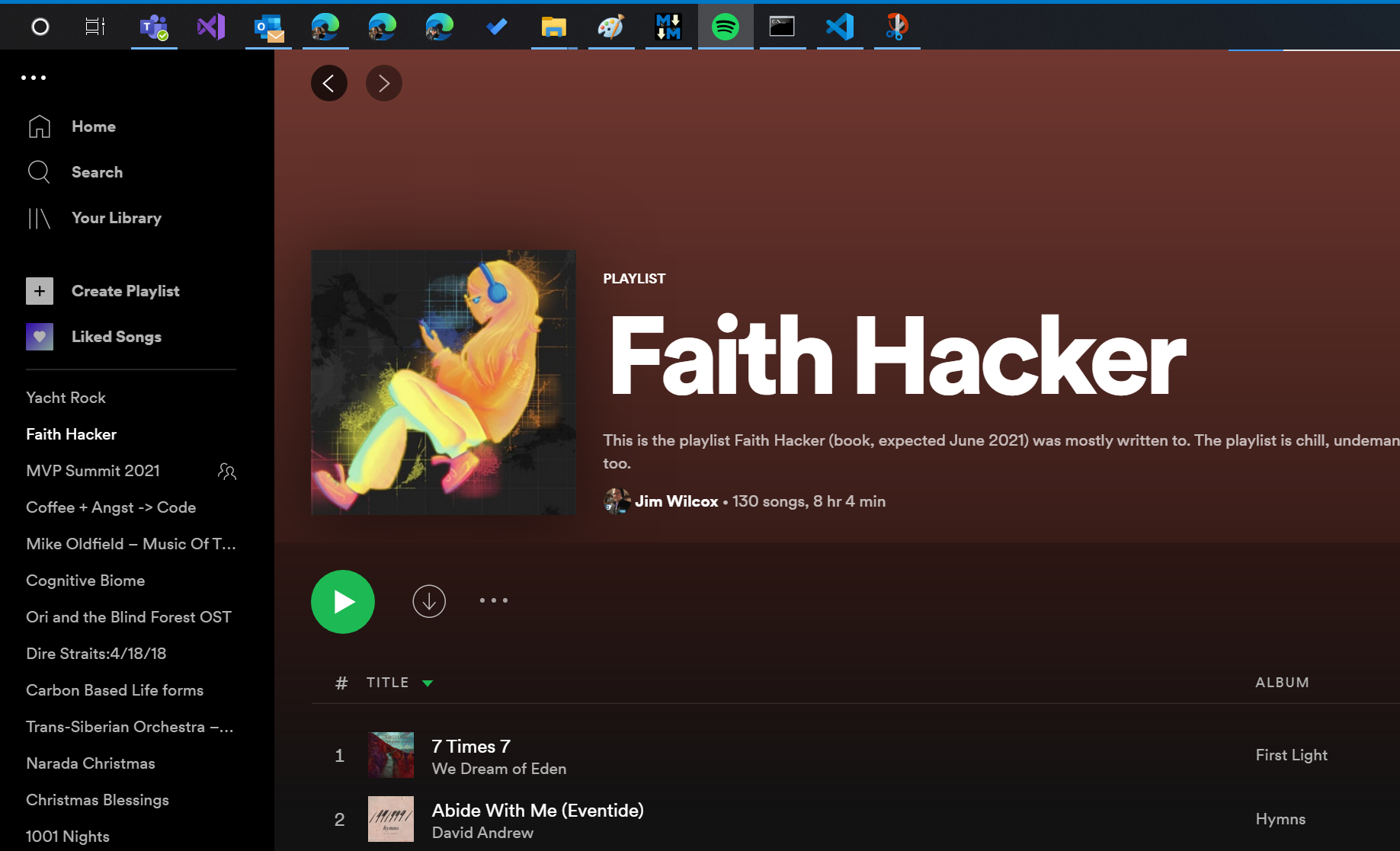Switch to Spotify in the taskbar
Image resolution: width=1400 pixels, height=851 pixels.
click(x=726, y=27)
